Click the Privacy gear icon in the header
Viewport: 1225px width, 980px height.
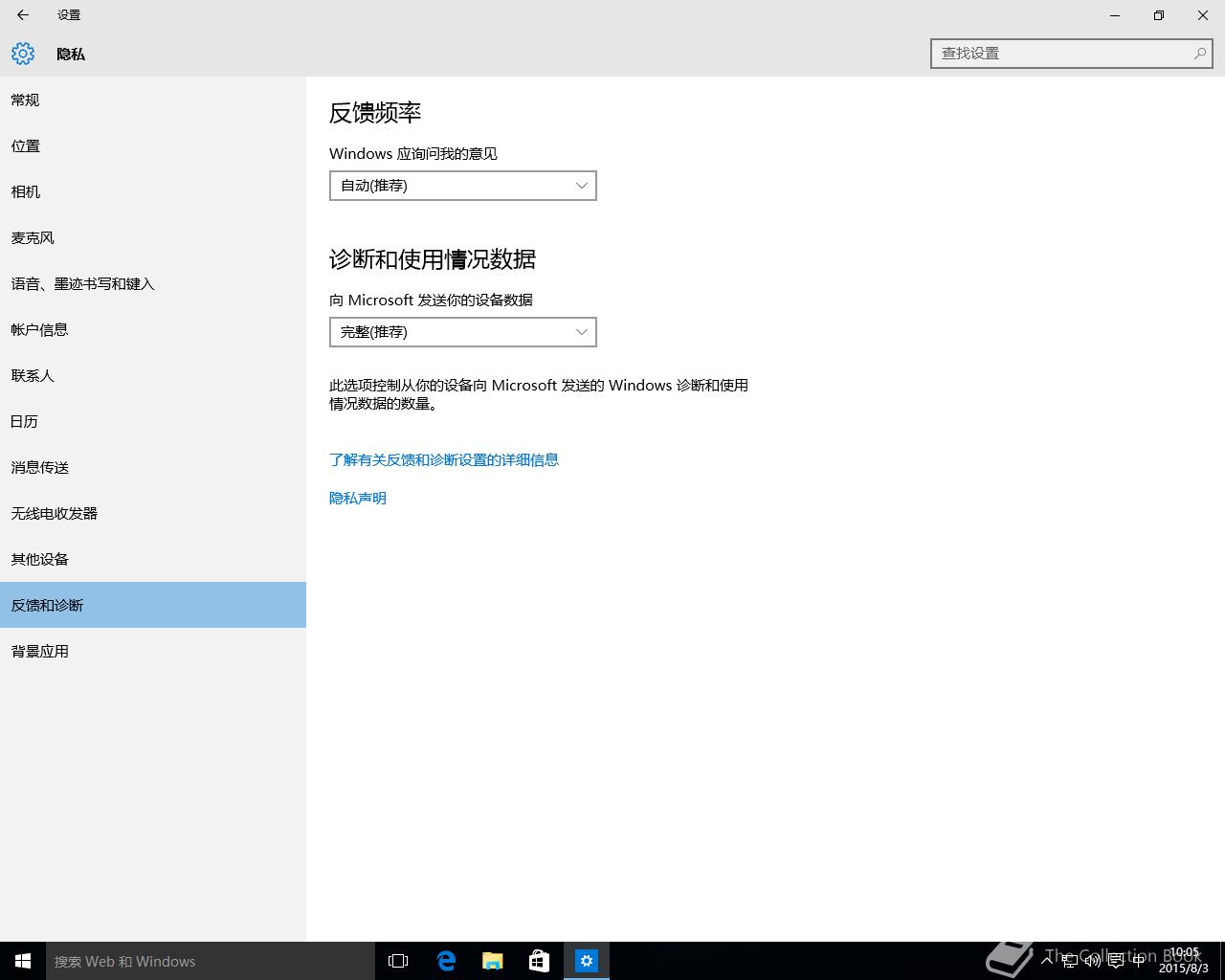point(23,54)
